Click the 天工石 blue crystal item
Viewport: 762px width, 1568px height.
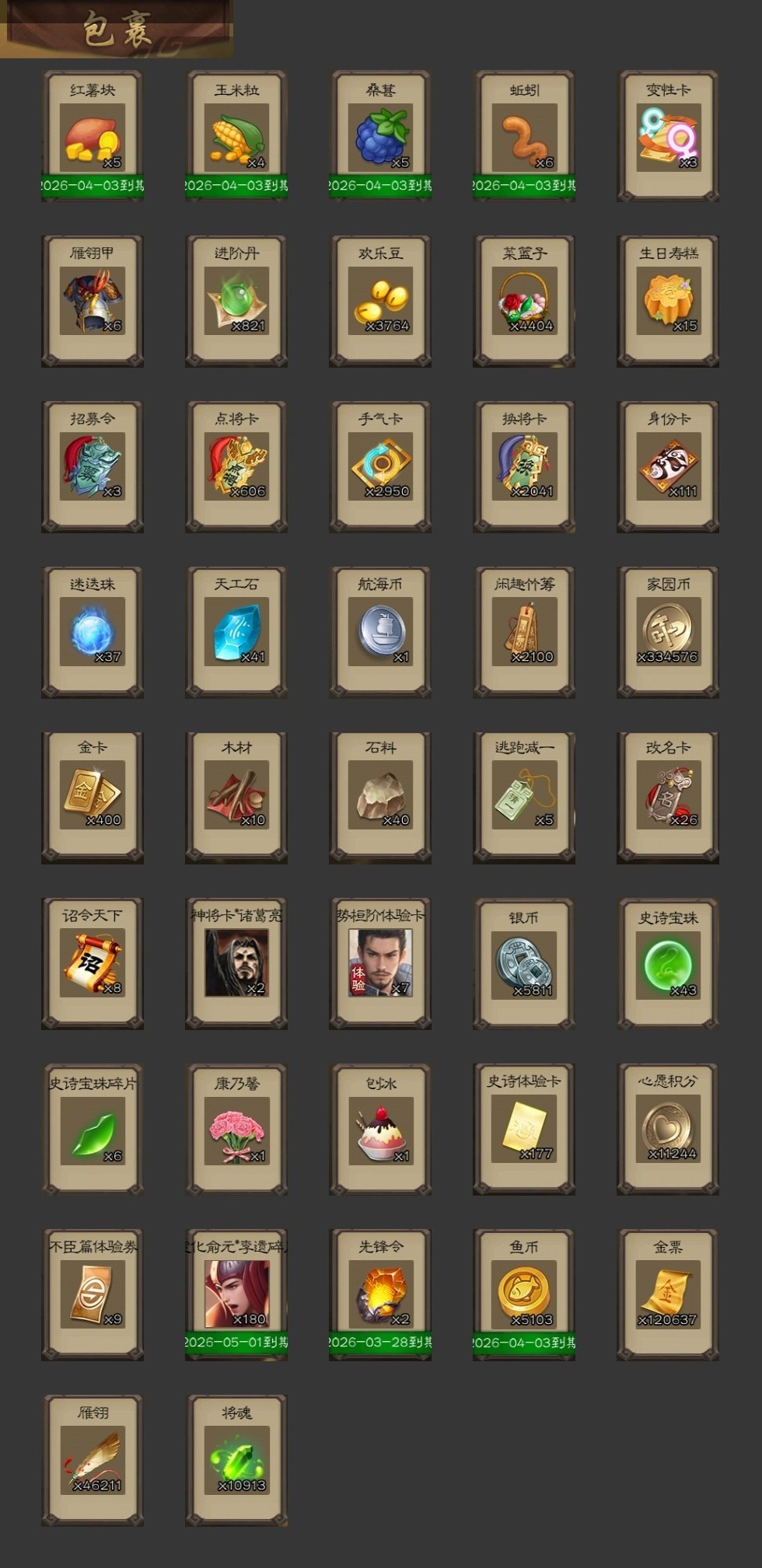[236, 633]
